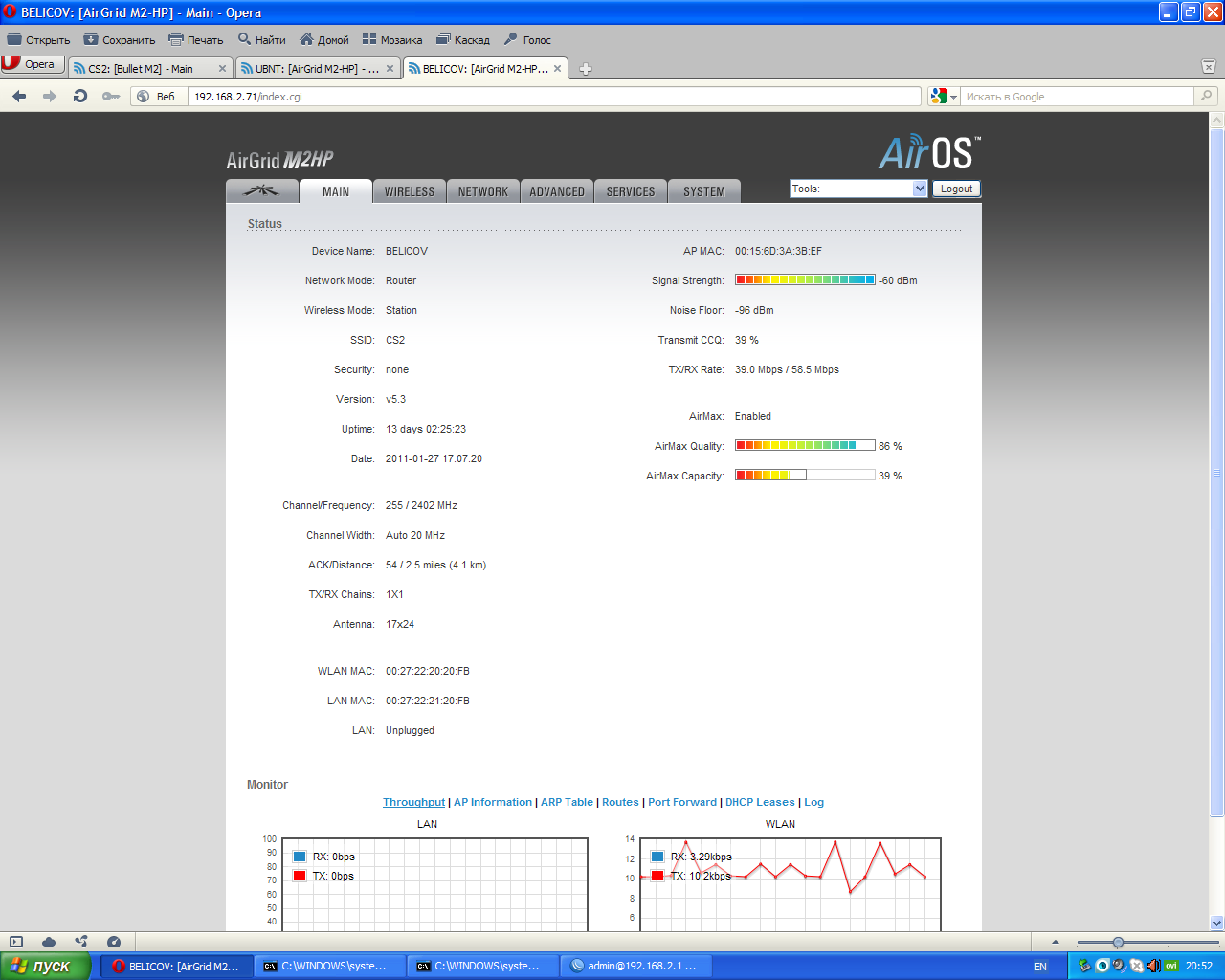The height and width of the screenshot is (980, 1225).
Task: Expand view options arrow beside zoom slider
Action: [x=1055, y=942]
